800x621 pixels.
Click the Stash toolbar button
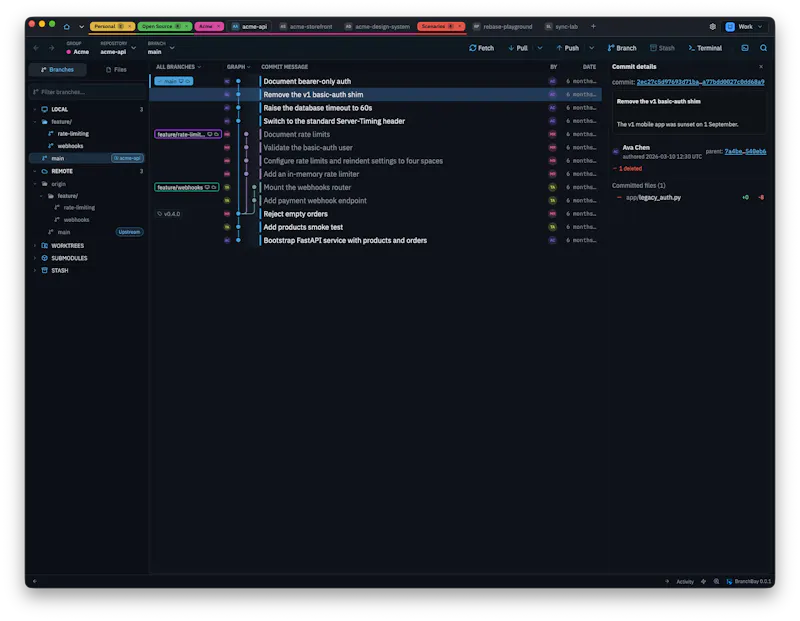[x=662, y=48]
